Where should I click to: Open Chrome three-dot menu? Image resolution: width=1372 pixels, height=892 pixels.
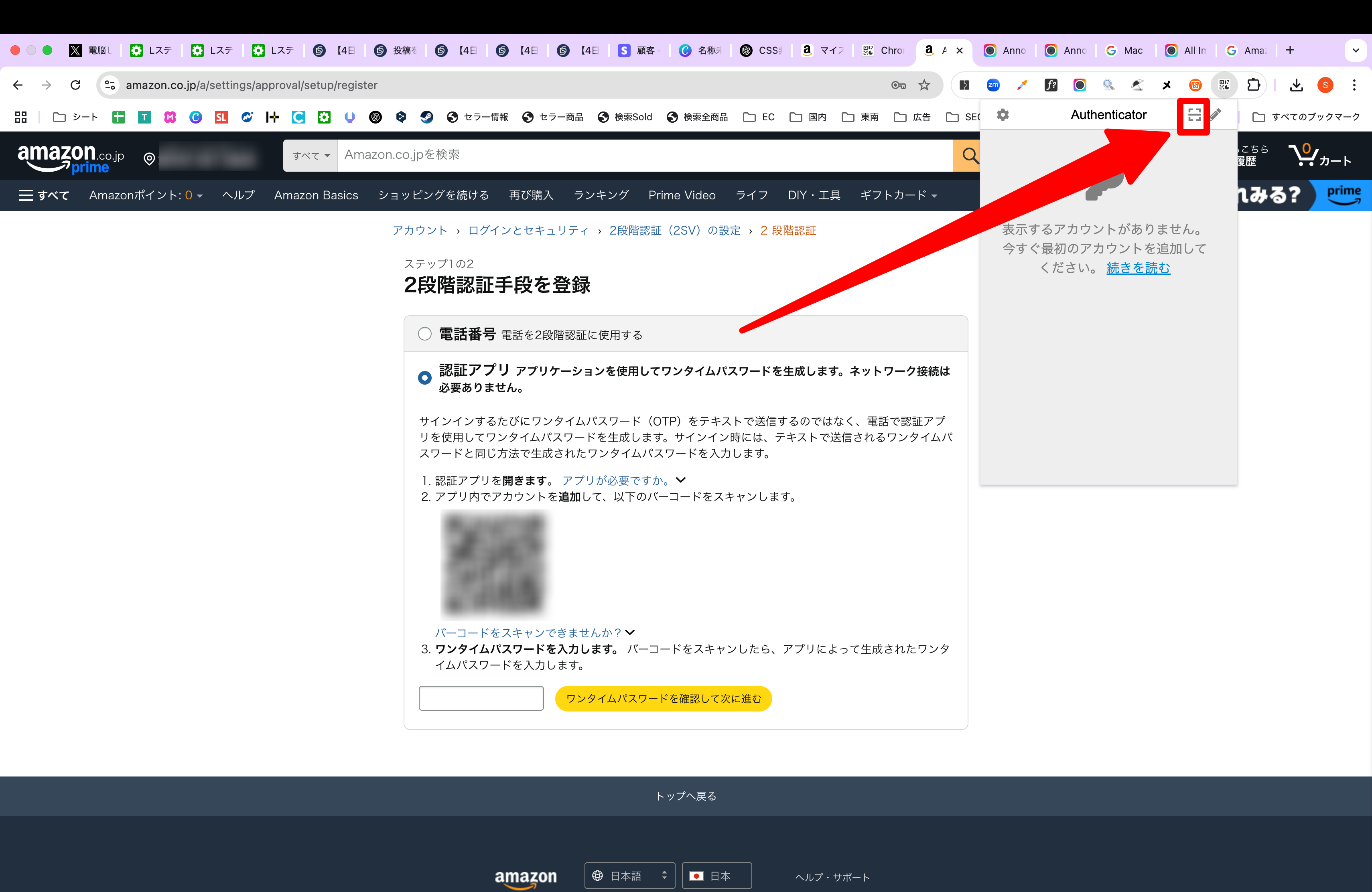click(x=1354, y=85)
